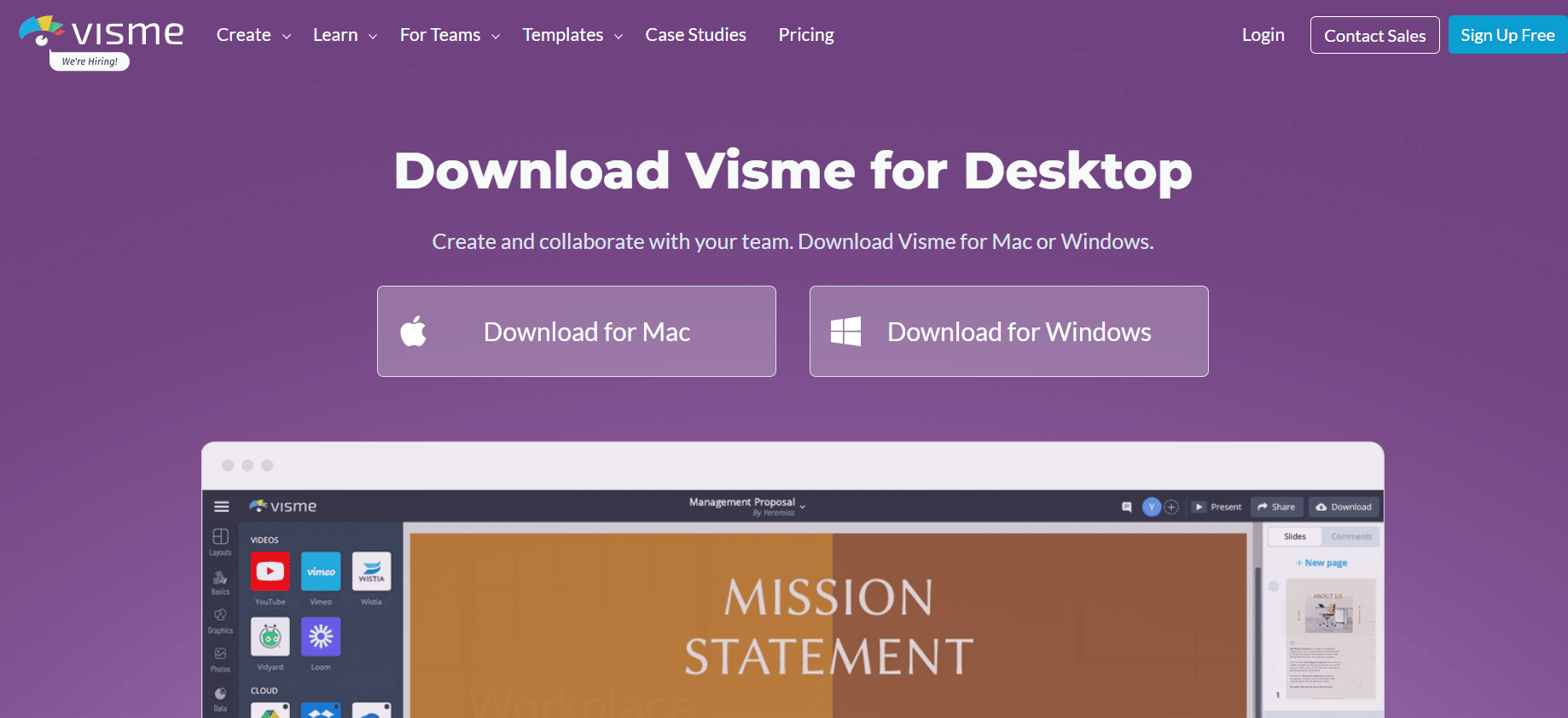1568x718 pixels.
Task: Select the Vidyard video icon
Action: coord(270,636)
